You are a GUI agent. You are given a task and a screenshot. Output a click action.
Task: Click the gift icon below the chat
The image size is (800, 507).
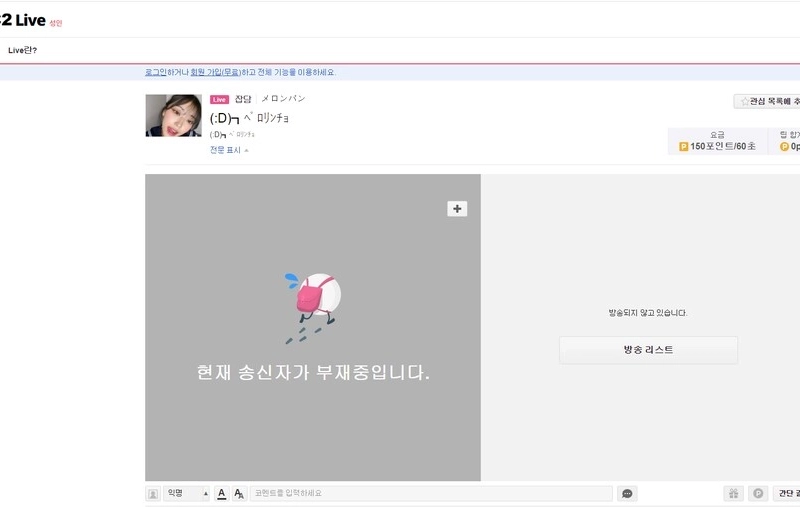pyautogui.click(x=733, y=493)
